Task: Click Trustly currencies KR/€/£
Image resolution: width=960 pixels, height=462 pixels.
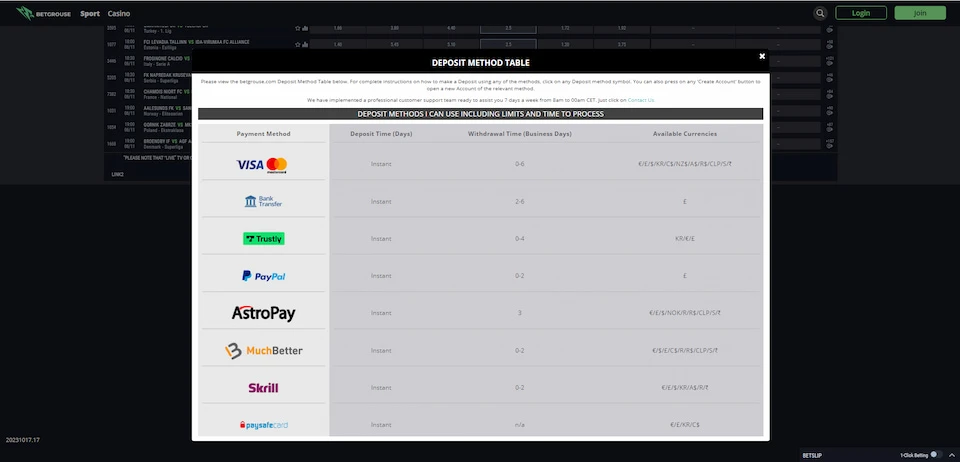Action: (684, 239)
